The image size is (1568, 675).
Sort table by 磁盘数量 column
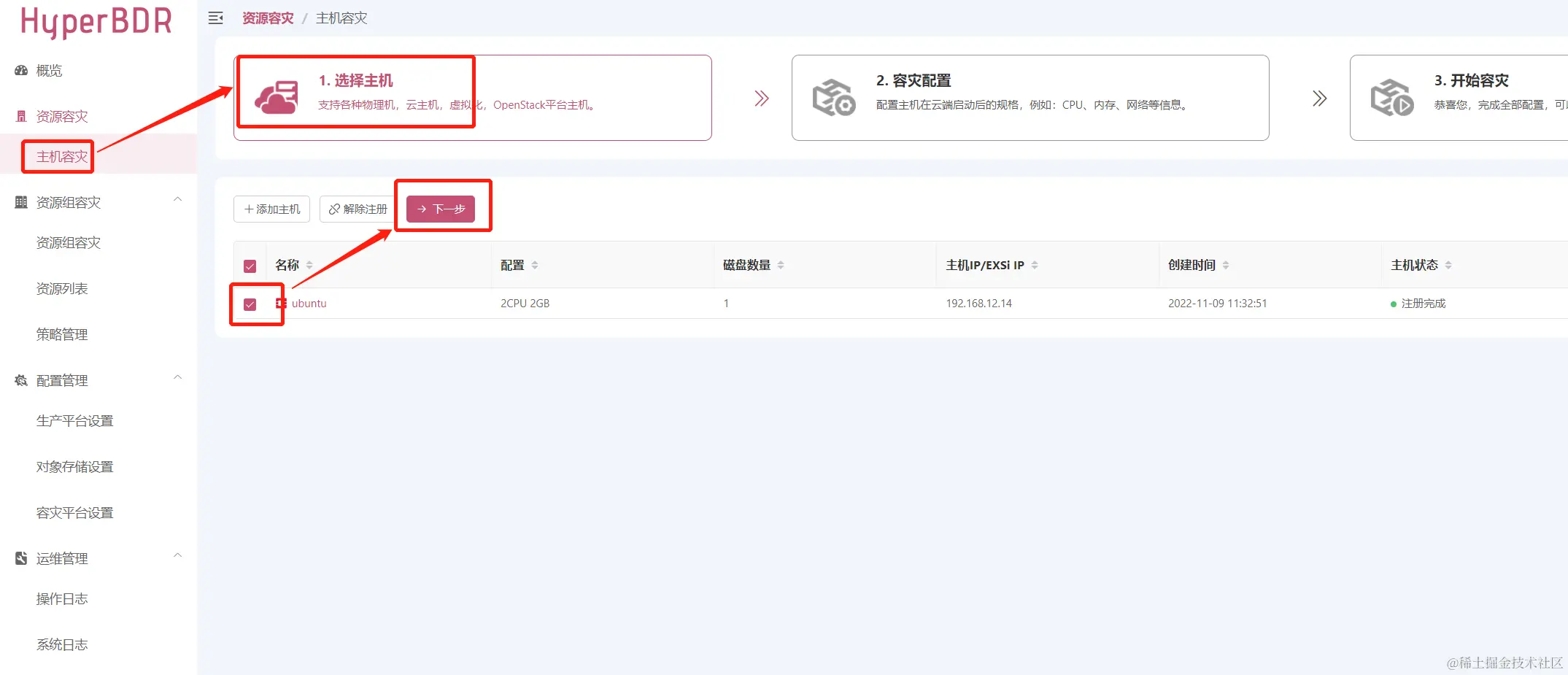pos(781,265)
